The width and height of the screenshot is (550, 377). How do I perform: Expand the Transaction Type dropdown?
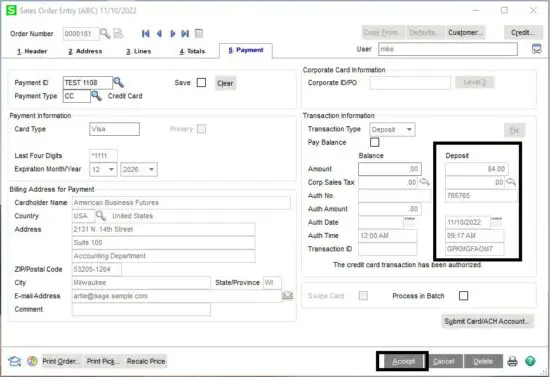(x=409, y=129)
